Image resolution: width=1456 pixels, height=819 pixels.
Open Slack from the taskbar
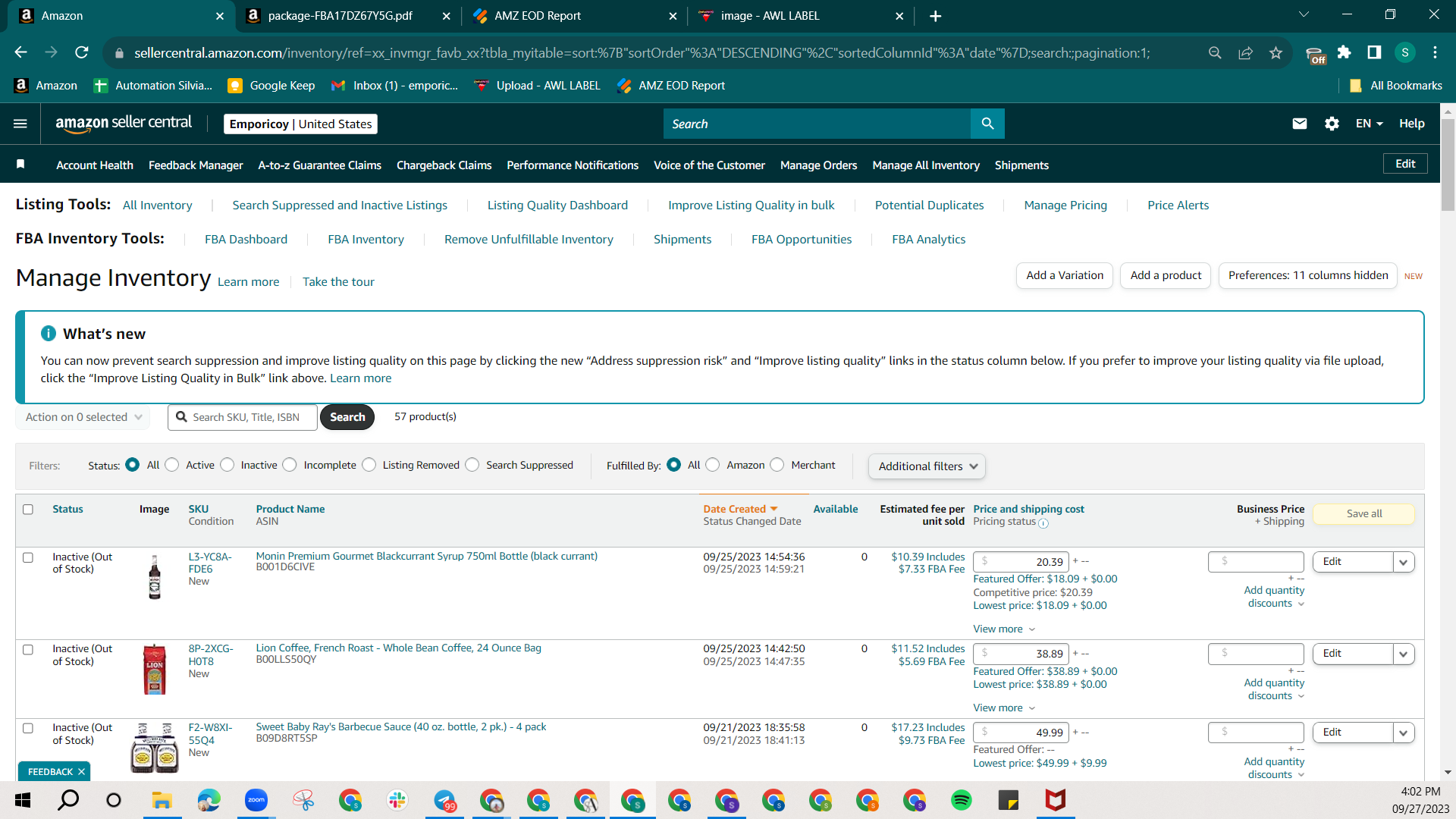pyautogui.click(x=397, y=800)
